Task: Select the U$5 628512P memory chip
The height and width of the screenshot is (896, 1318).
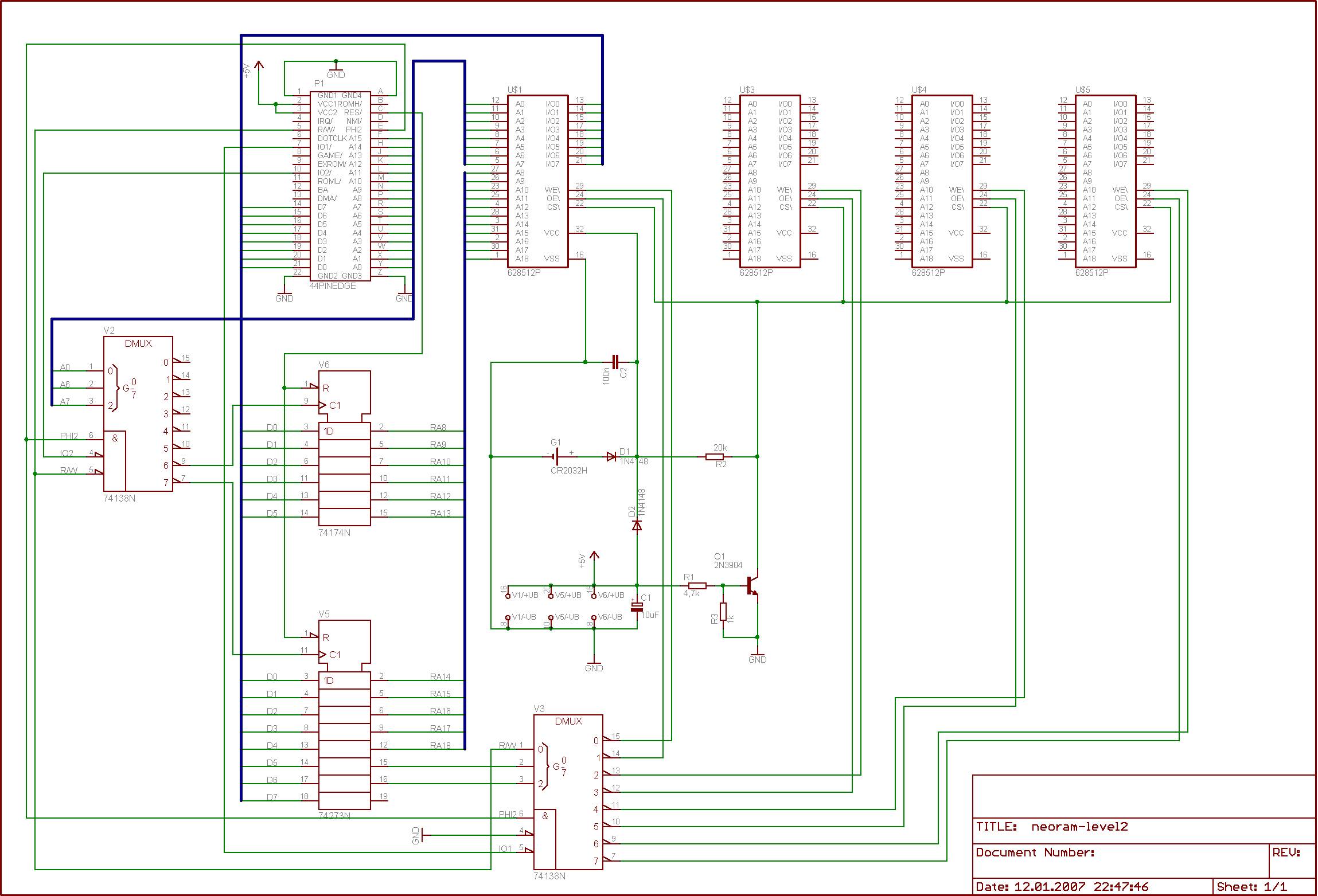Action: [1105, 181]
